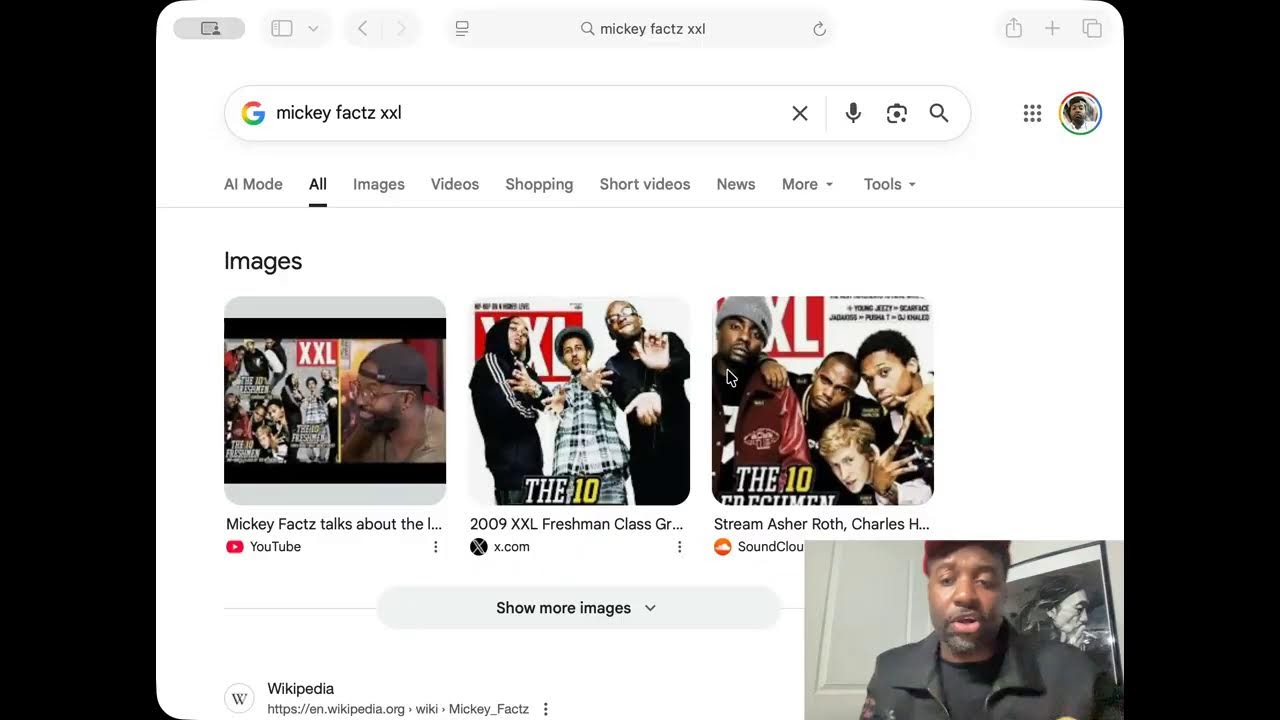
Task: Open the Google account profile avatar
Action: coord(1080,114)
